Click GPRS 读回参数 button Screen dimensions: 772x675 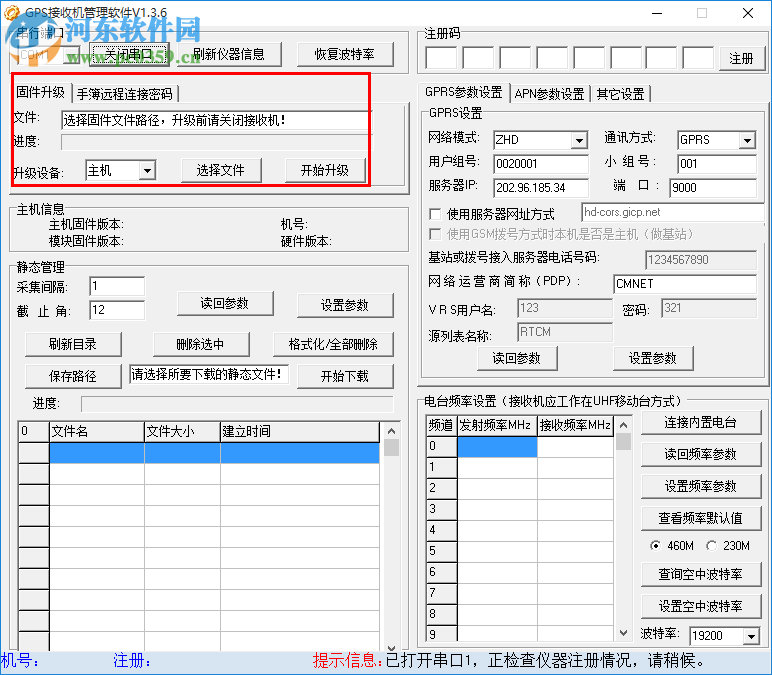[x=517, y=358]
